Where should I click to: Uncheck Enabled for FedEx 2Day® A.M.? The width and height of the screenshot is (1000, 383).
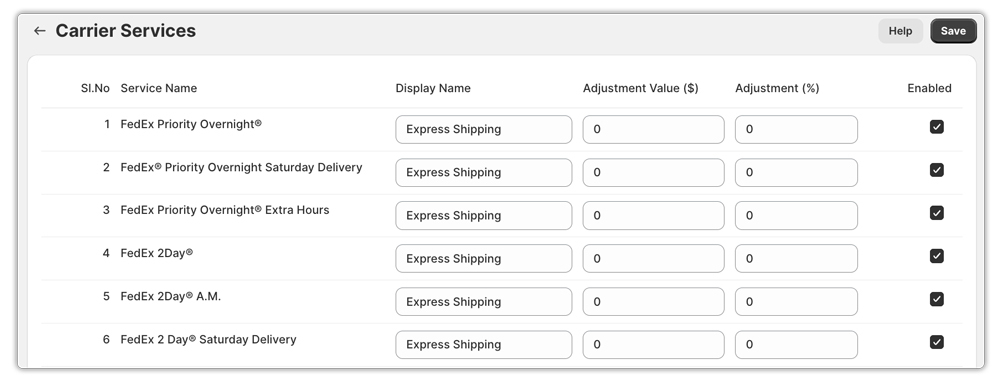(936, 299)
